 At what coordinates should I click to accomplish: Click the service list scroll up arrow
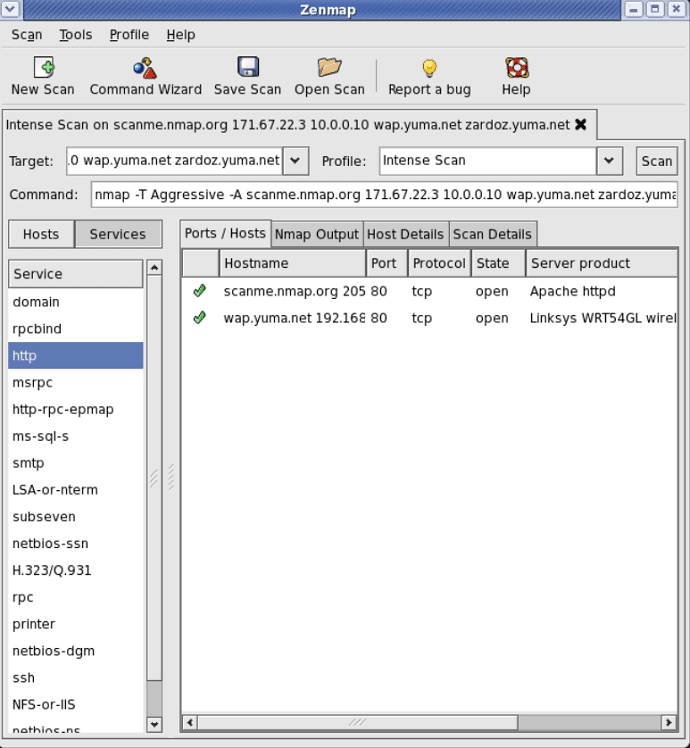pos(154,268)
